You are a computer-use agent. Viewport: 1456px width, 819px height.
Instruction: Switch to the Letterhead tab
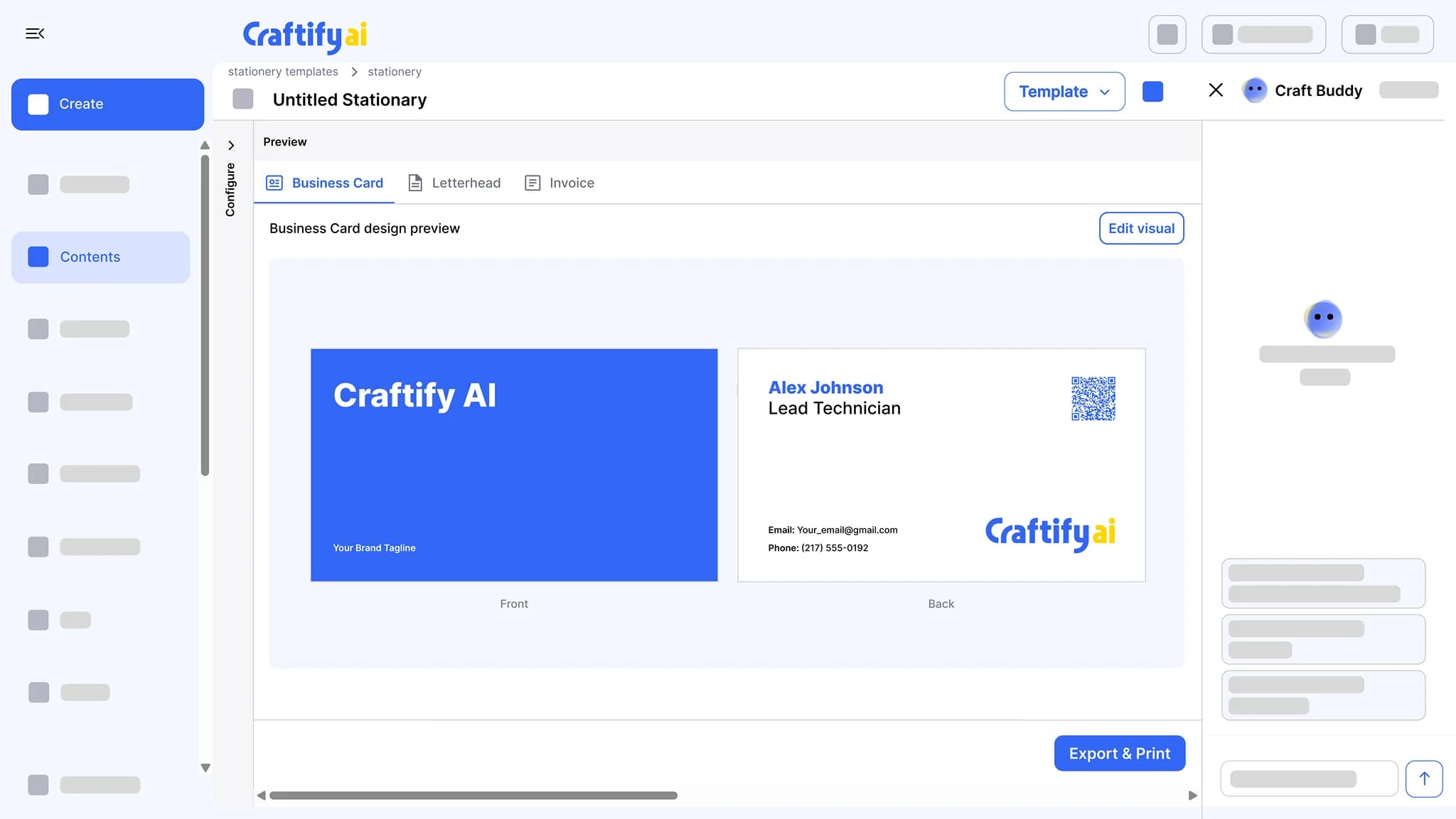tap(454, 183)
